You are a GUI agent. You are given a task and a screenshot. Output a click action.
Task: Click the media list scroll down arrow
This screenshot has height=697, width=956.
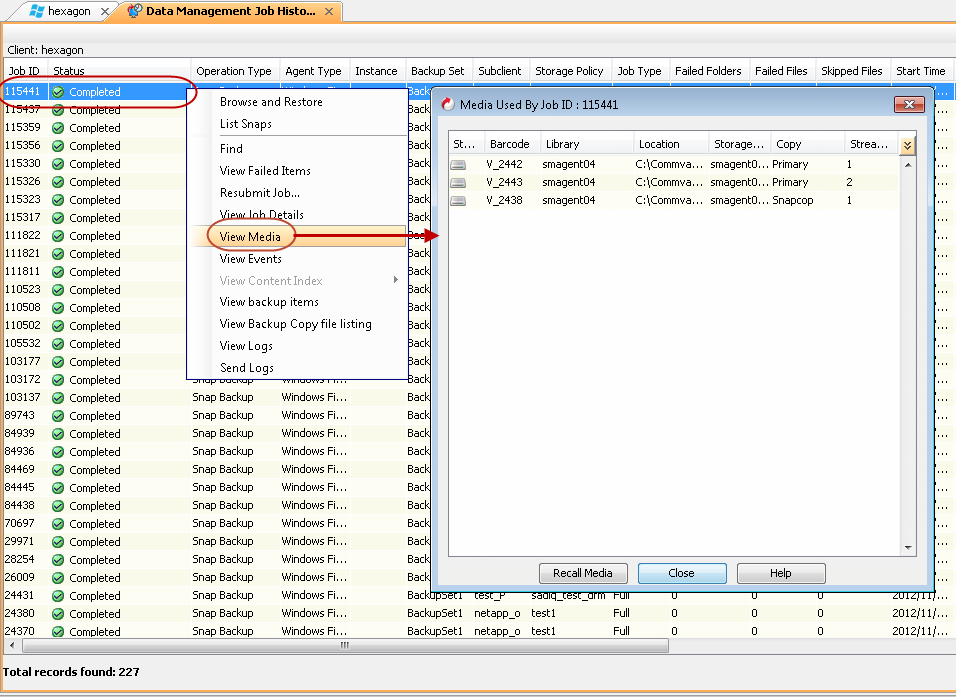coord(908,548)
